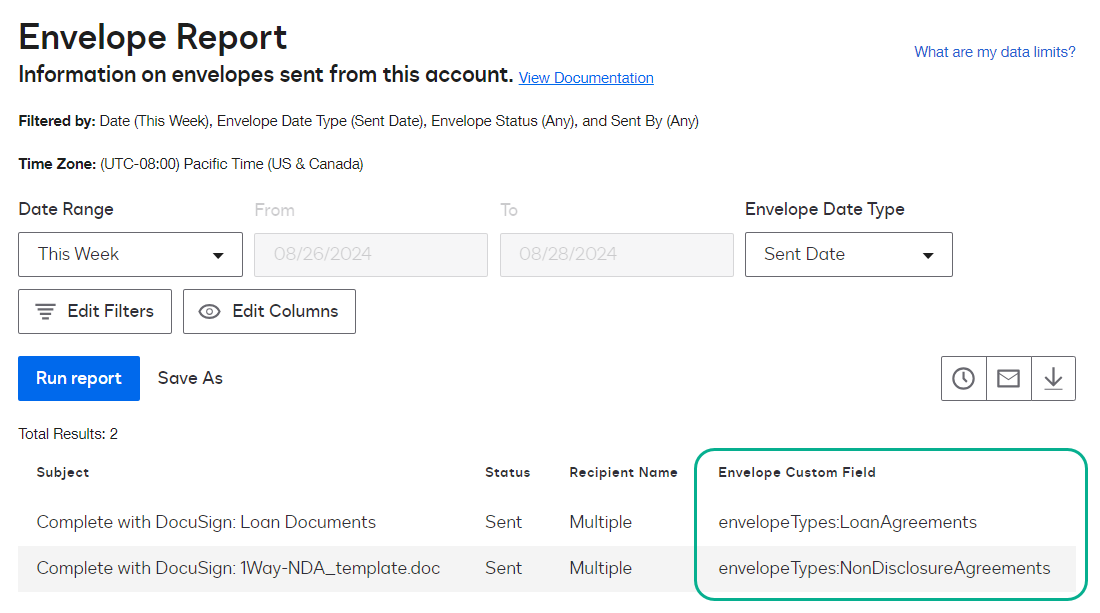Click the arrow next to Sent Date
The height and width of the screenshot is (613, 1100).
[x=928, y=256]
